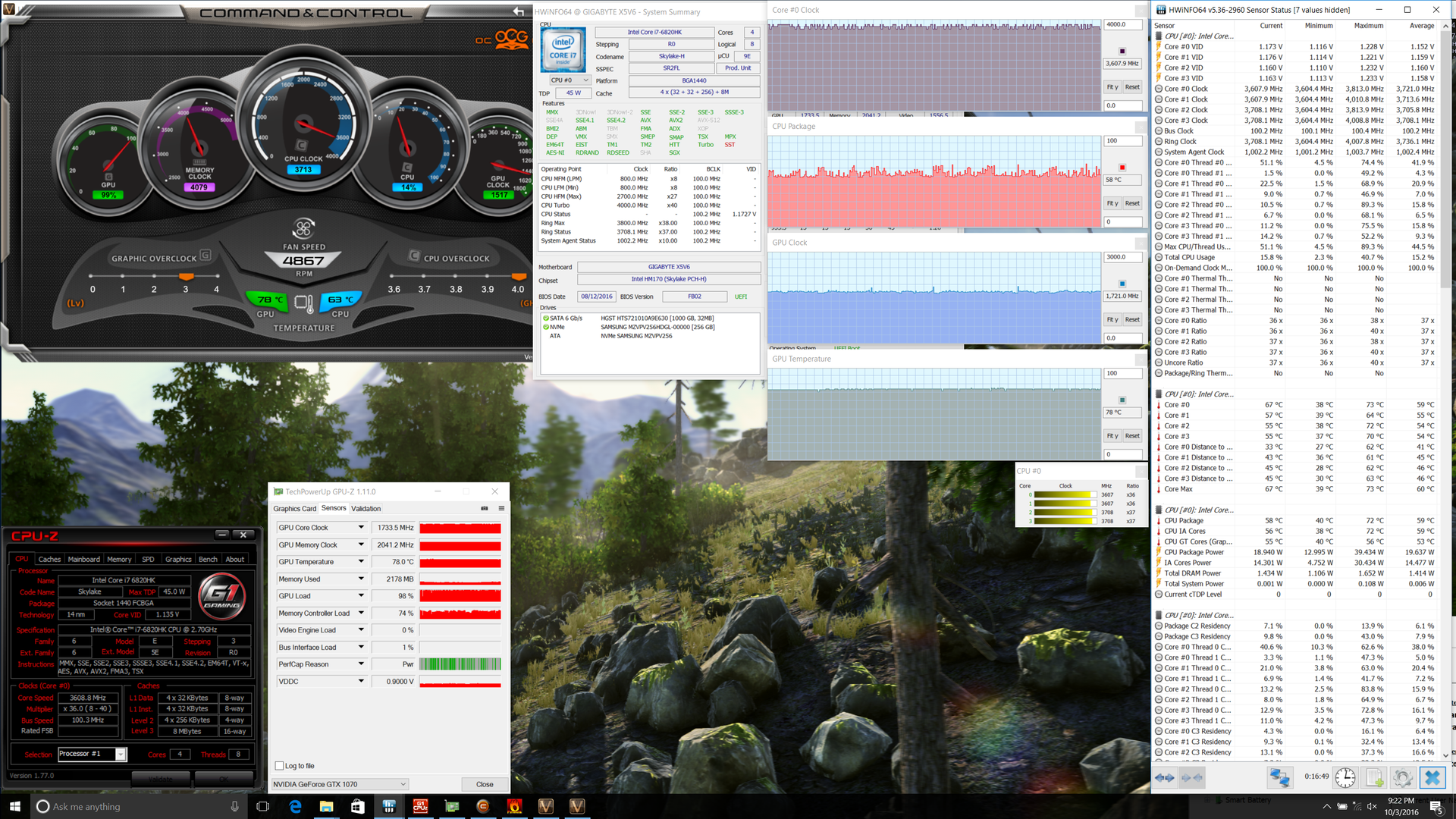This screenshot has width=1456, height=819.
Task: Click the muted volume tray icon
Action: tap(1371, 806)
